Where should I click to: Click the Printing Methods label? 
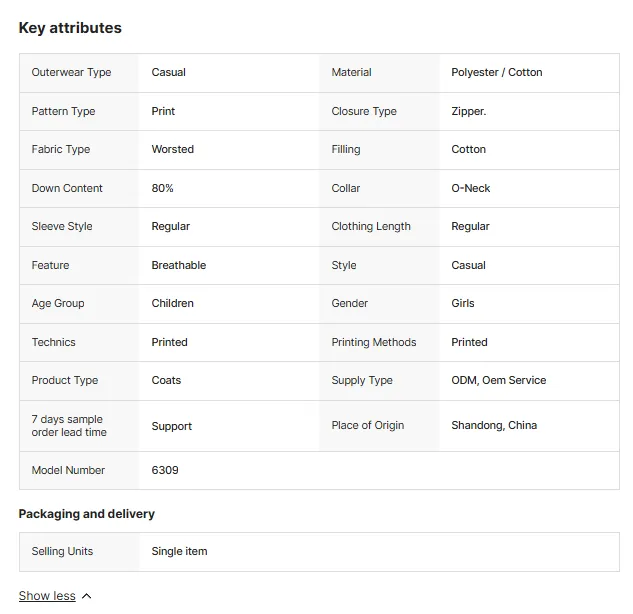coord(373,342)
